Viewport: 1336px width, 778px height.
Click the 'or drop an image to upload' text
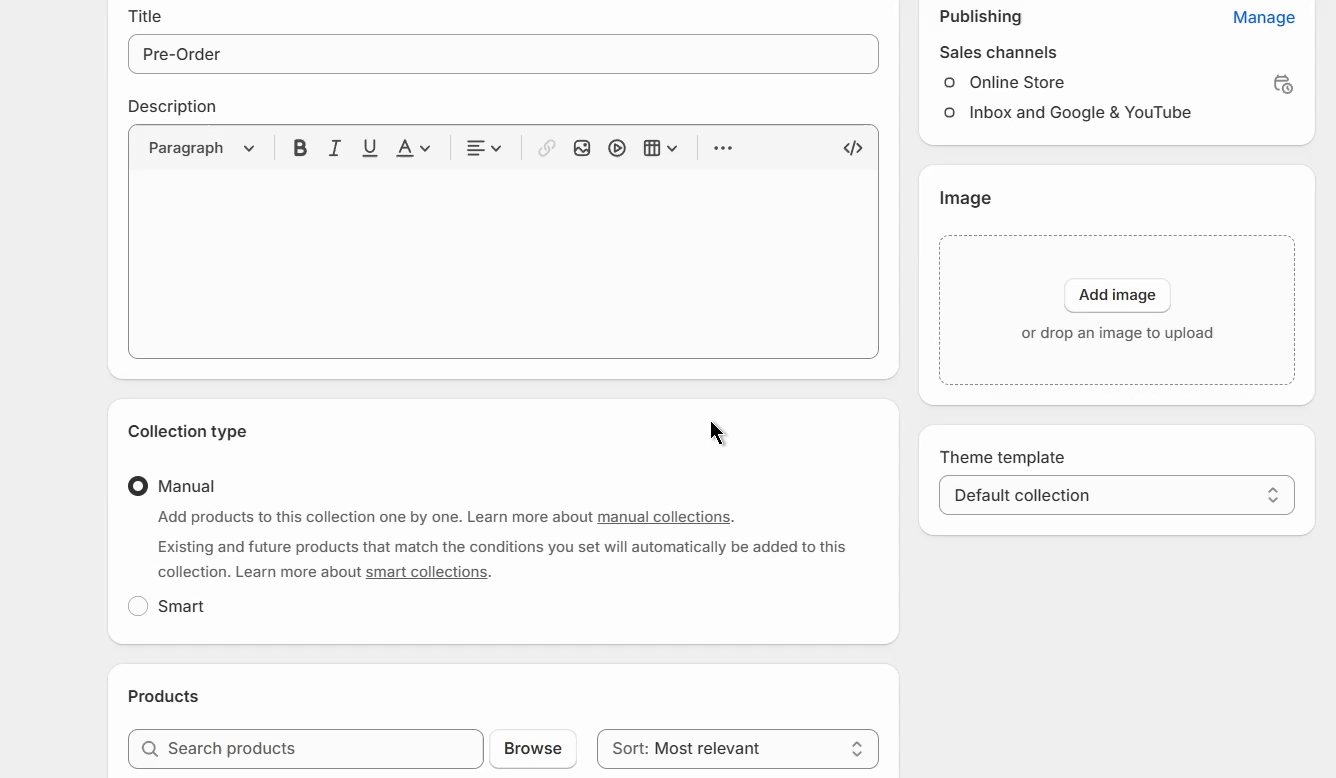1117,333
